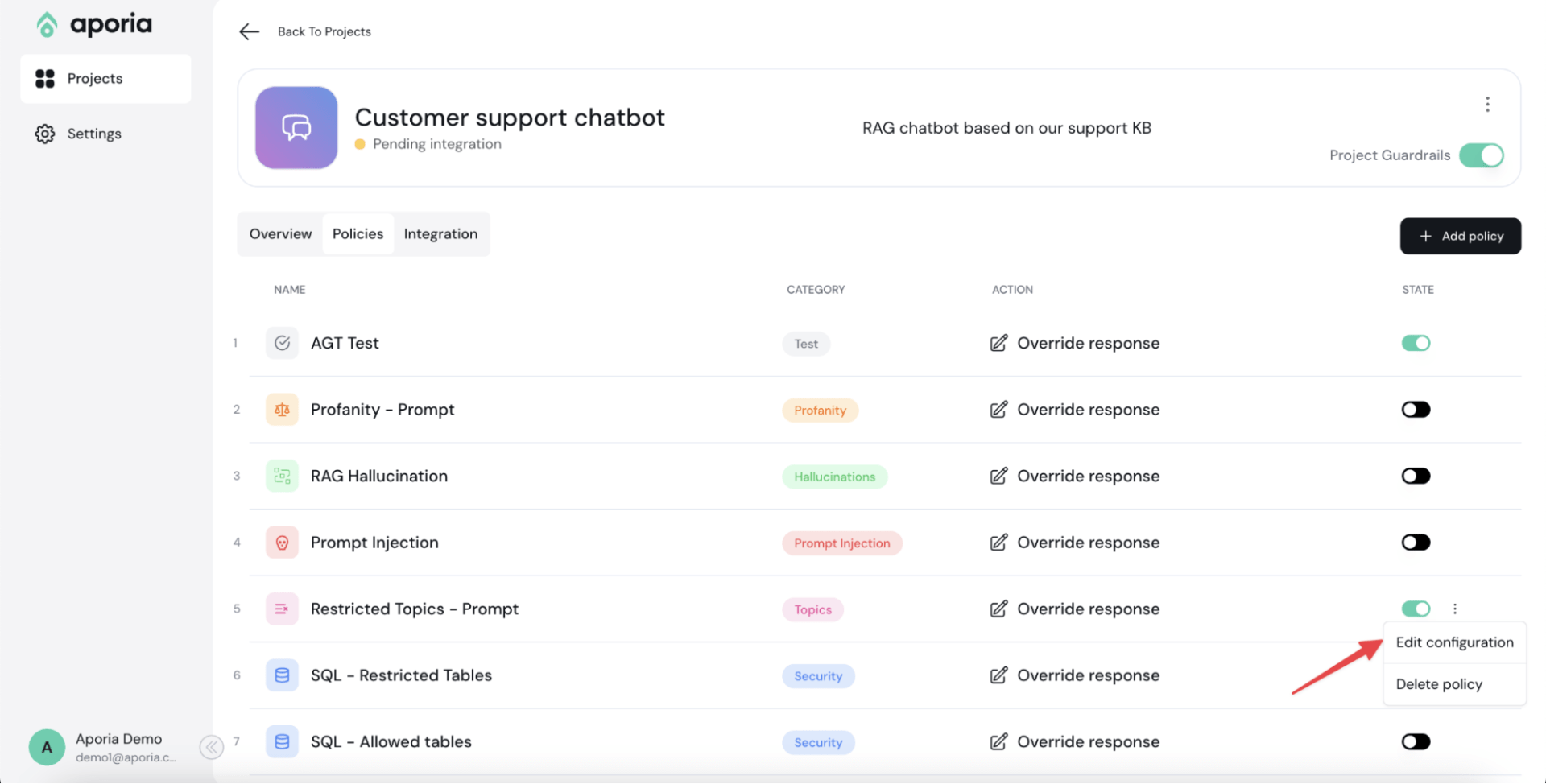Open the Restricted Topics kebab menu

(x=1454, y=609)
